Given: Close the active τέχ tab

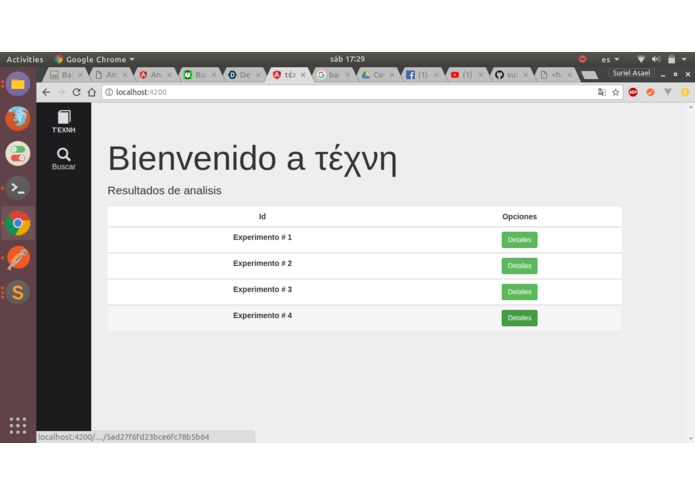Looking at the screenshot, I should click(303, 75).
